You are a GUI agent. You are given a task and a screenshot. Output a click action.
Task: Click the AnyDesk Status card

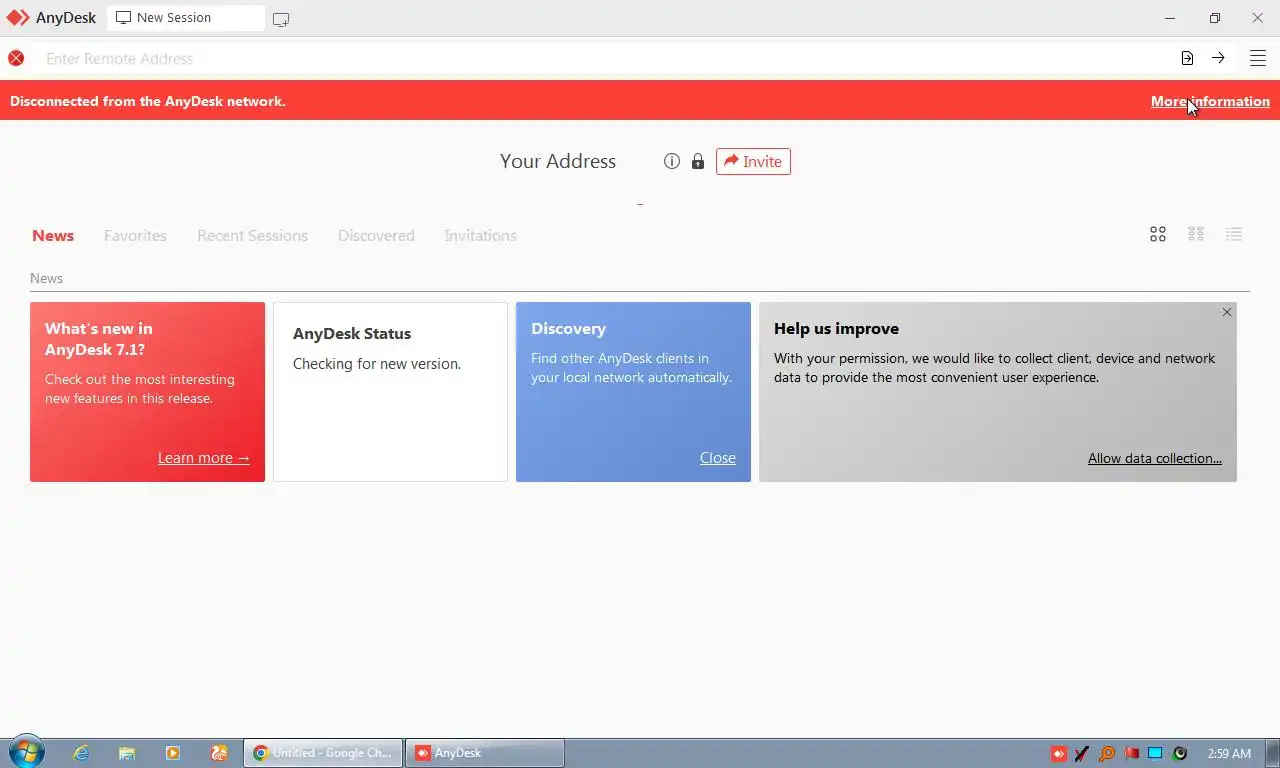click(390, 392)
